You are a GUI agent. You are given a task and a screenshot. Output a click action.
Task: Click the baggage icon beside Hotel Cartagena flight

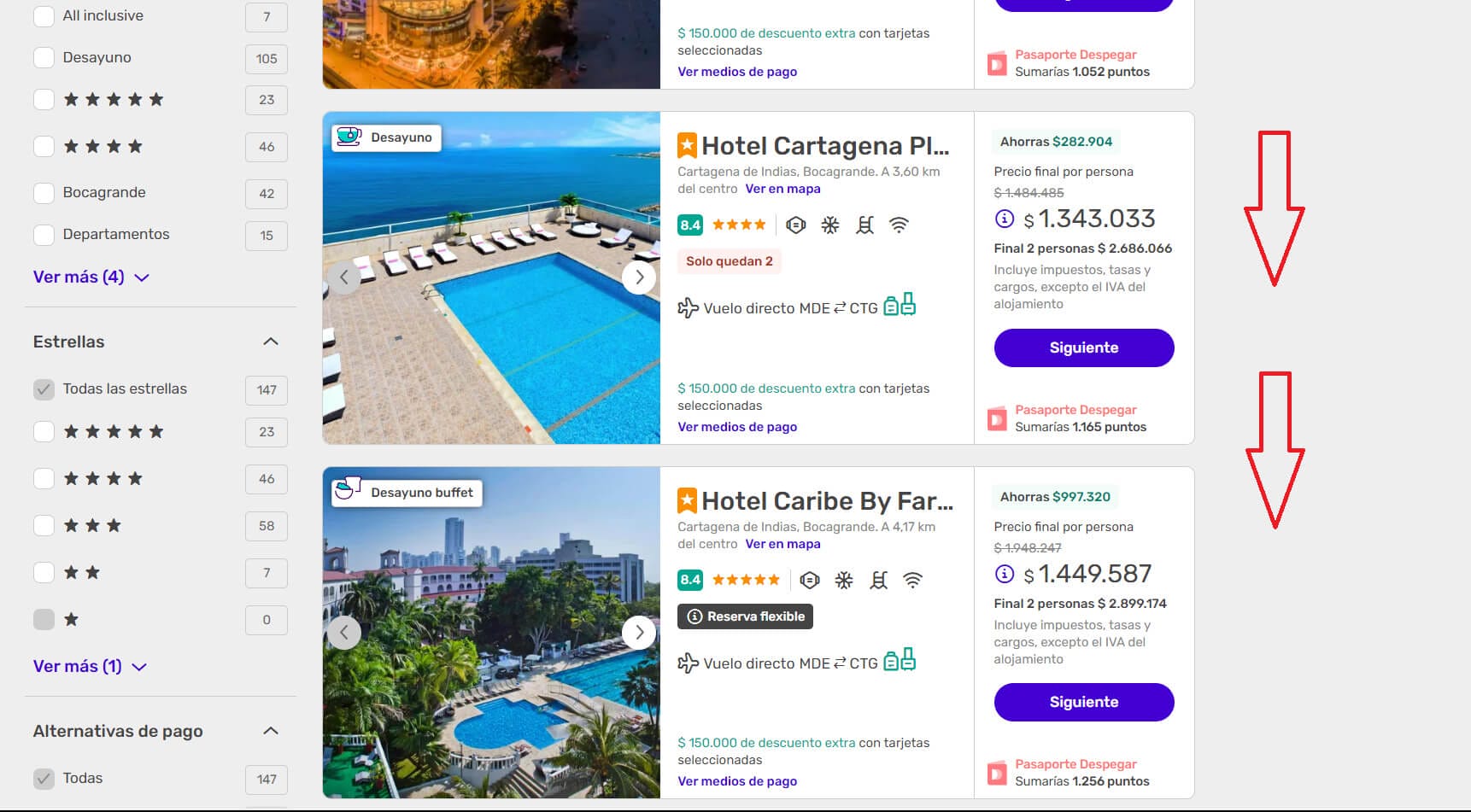900,305
